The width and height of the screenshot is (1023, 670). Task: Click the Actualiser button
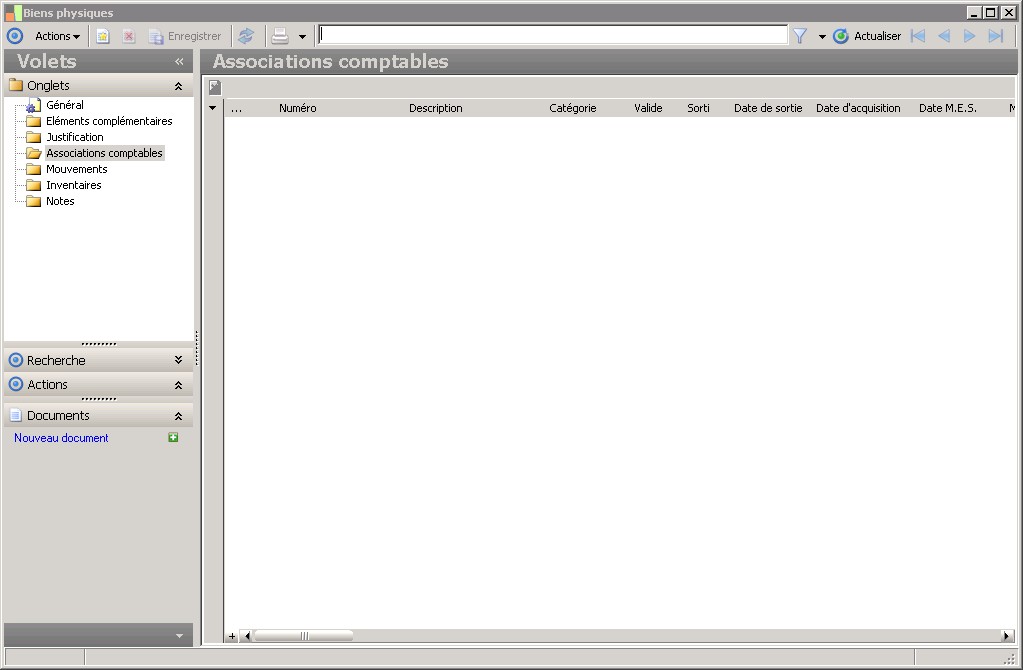[x=868, y=36]
